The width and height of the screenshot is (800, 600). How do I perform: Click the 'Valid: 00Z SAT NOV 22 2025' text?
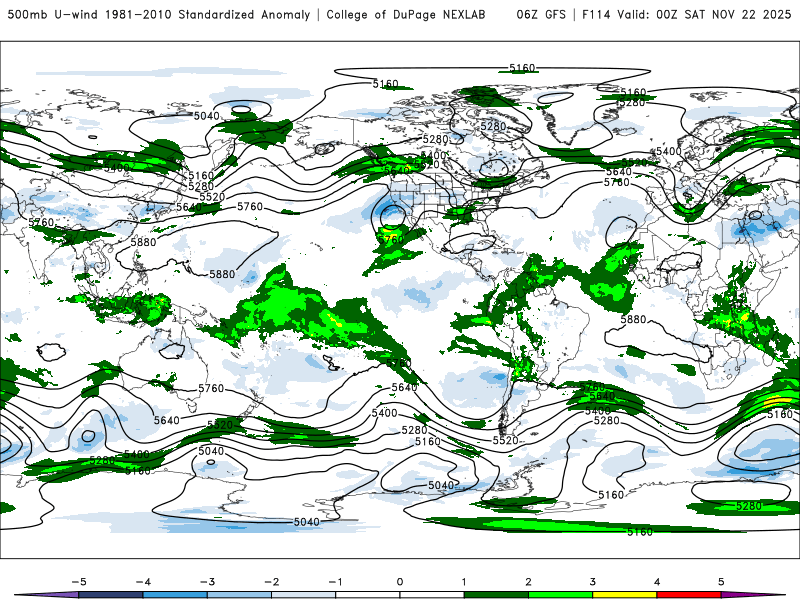tap(705, 14)
